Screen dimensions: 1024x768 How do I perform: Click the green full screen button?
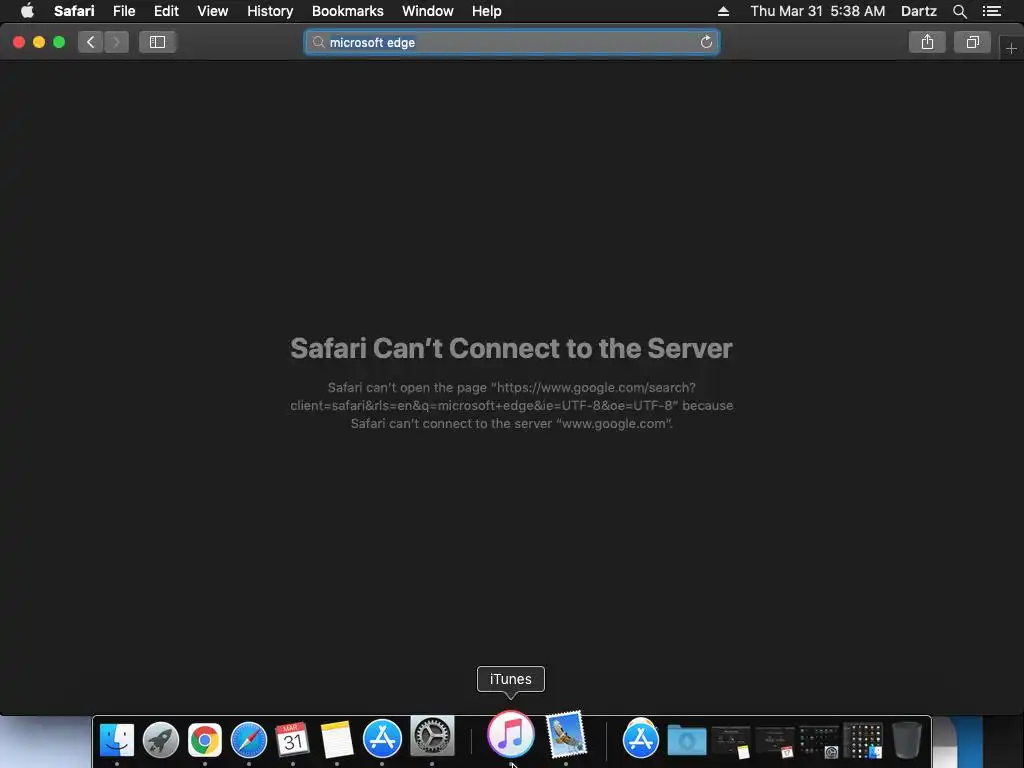click(59, 42)
